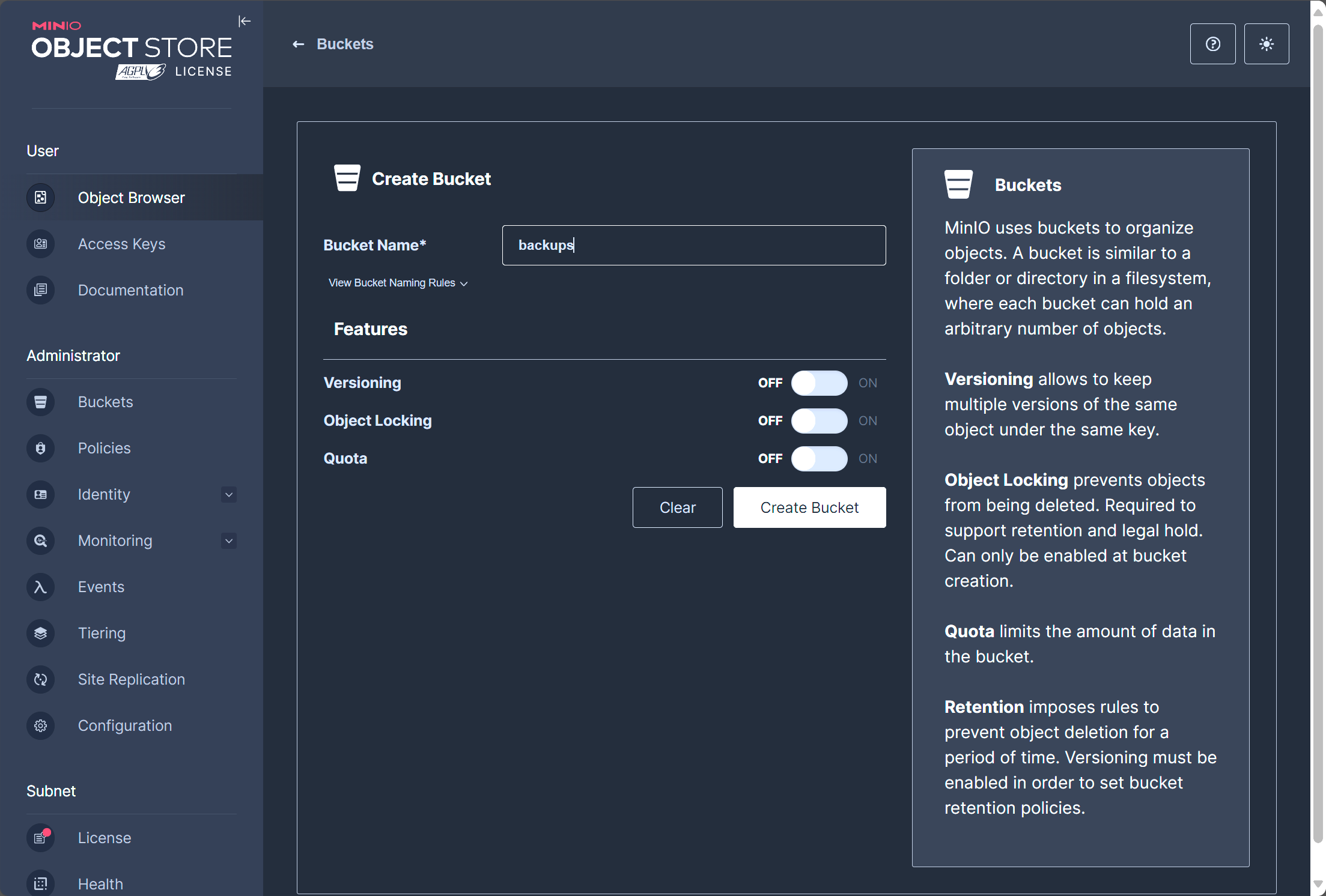Go to Policies menu item
The image size is (1326, 896).
click(x=104, y=448)
